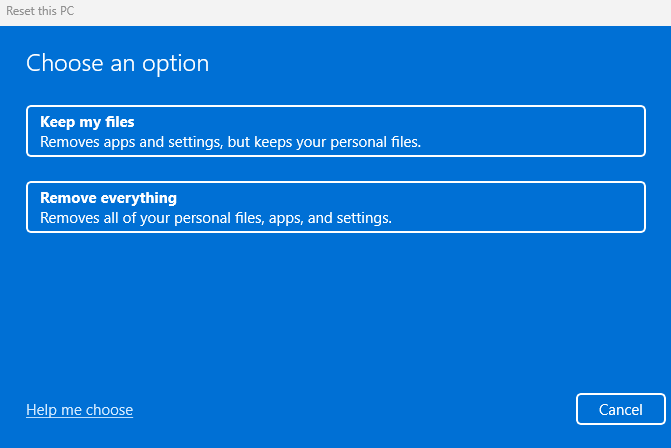Select the first reset option box
The width and height of the screenshot is (671, 448).
(335, 131)
